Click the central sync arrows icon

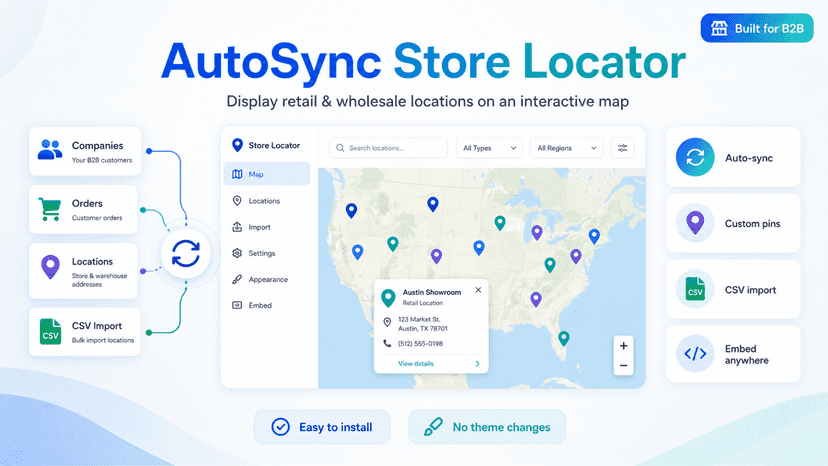[x=186, y=253]
